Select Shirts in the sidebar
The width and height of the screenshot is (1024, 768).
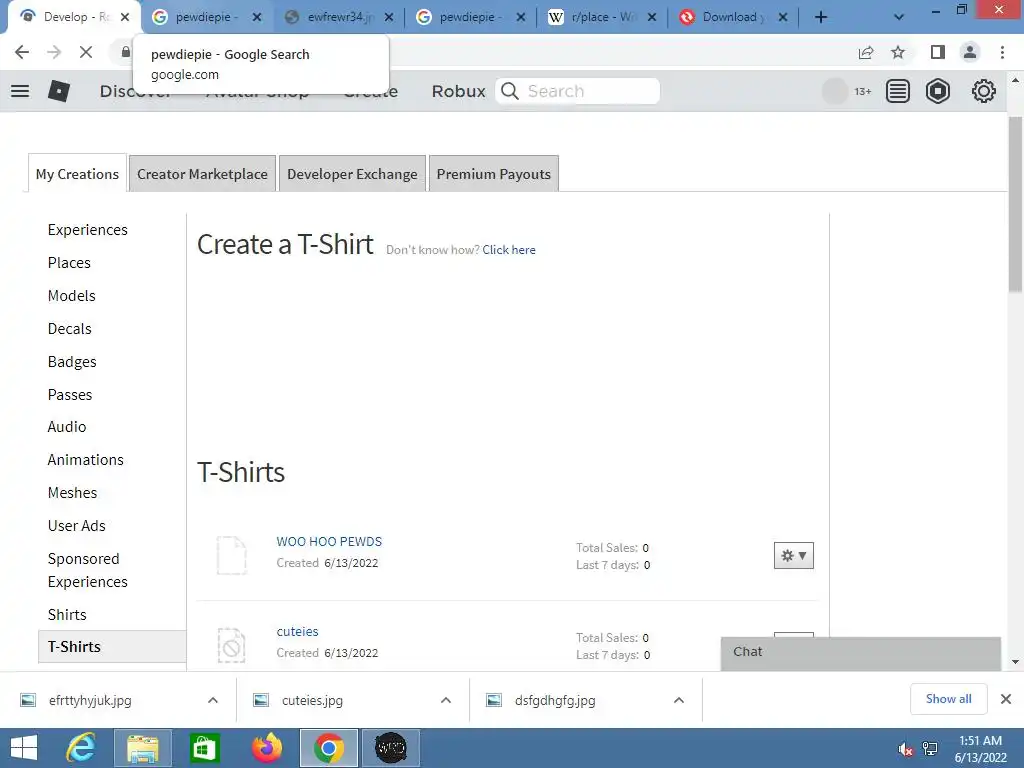[67, 615]
